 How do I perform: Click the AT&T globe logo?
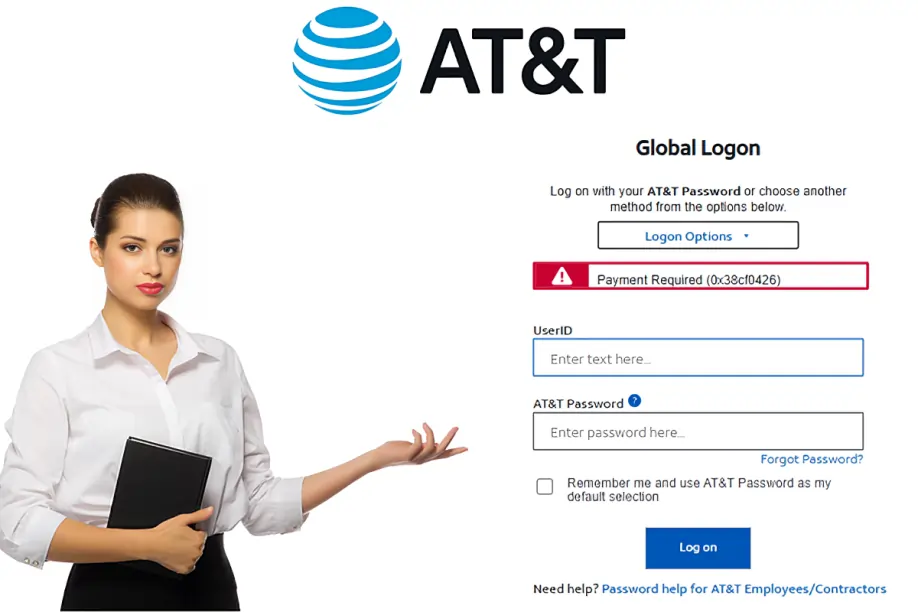pos(347,60)
